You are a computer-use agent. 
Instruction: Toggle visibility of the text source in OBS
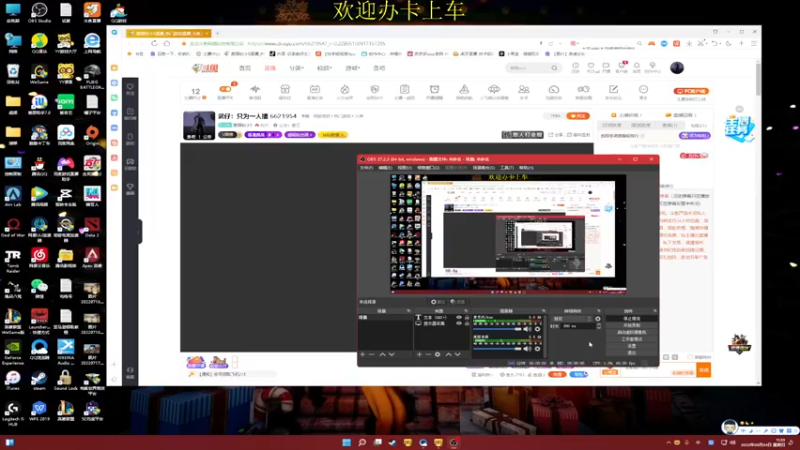pos(459,317)
